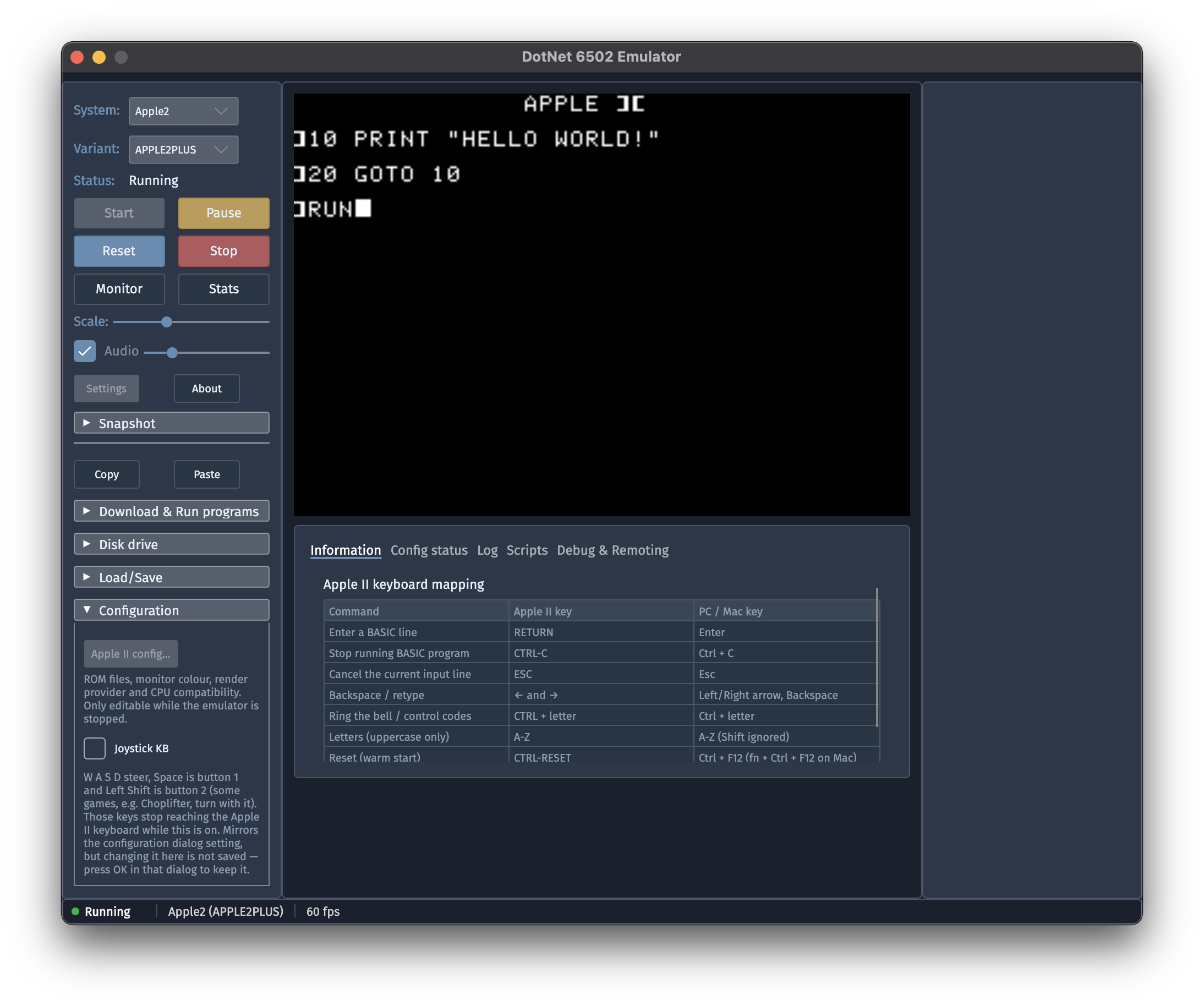Viewport: 1204px width, 1006px height.
Task: Click the 'CTRL-C' table cell
Action: point(600,653)
